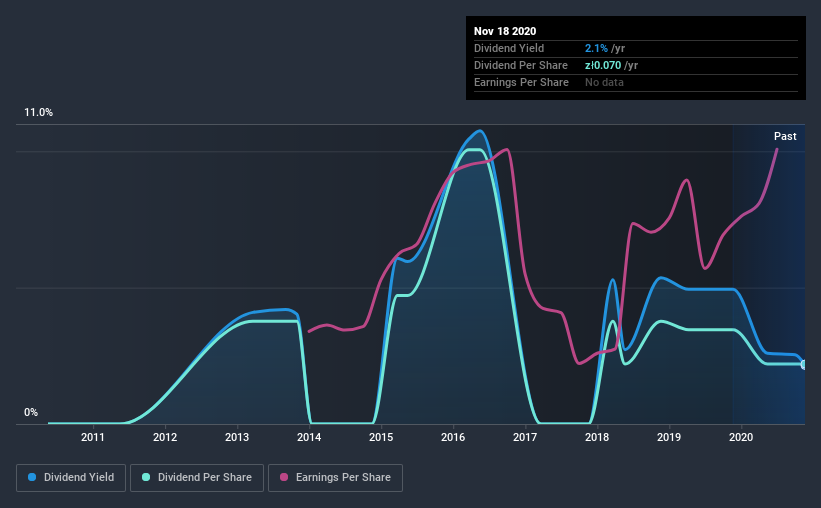Image resolution: width=821 pixels, height=508 pixels.
Task: Click the tooltip Dividend Per Share label
Action: [520, 65]
